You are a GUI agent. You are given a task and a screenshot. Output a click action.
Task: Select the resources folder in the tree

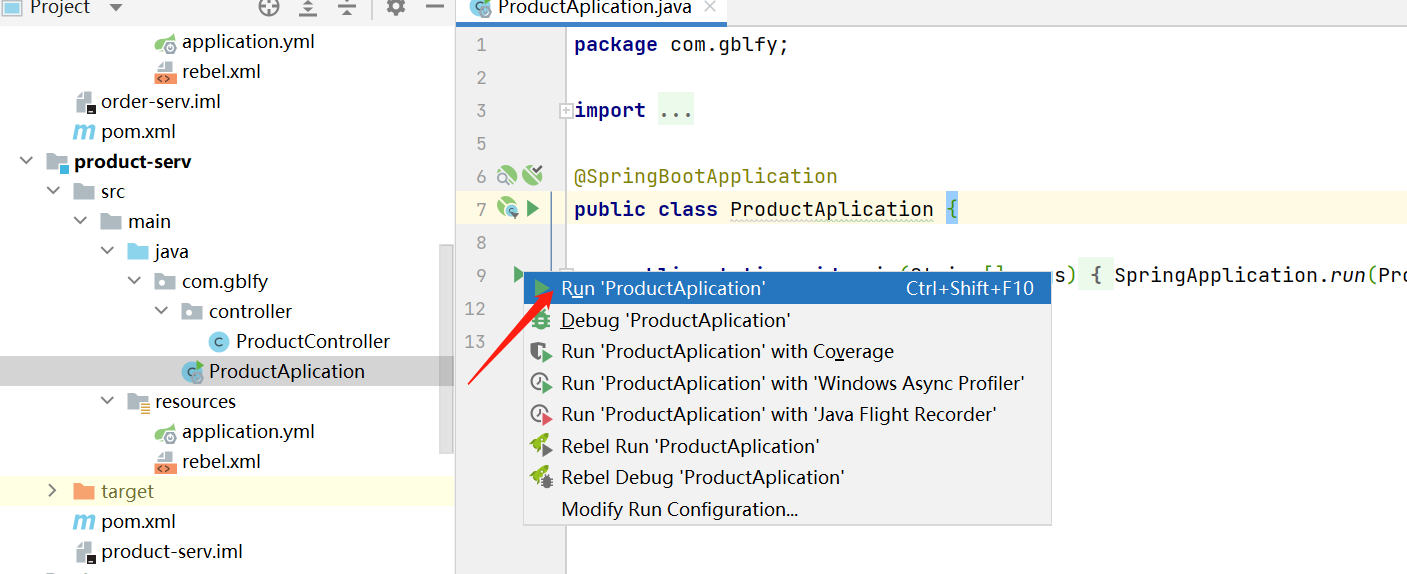[x=195, y=401]
